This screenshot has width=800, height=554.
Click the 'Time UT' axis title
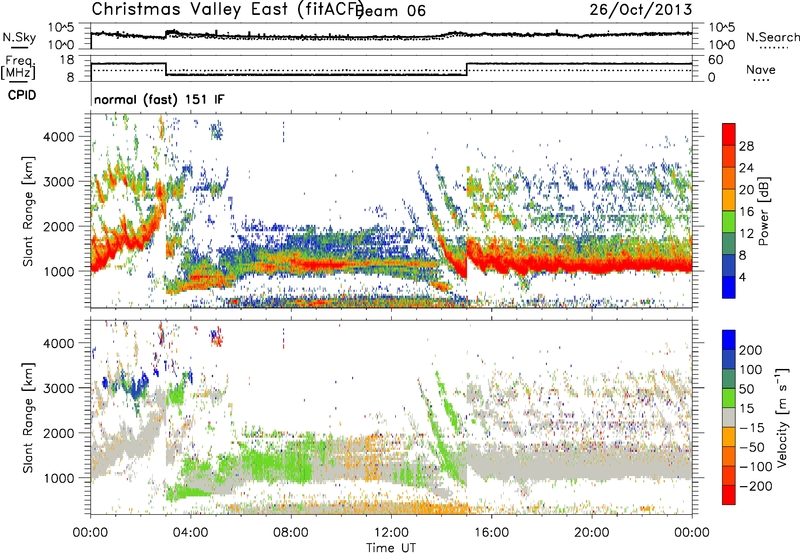pos(391,548)
